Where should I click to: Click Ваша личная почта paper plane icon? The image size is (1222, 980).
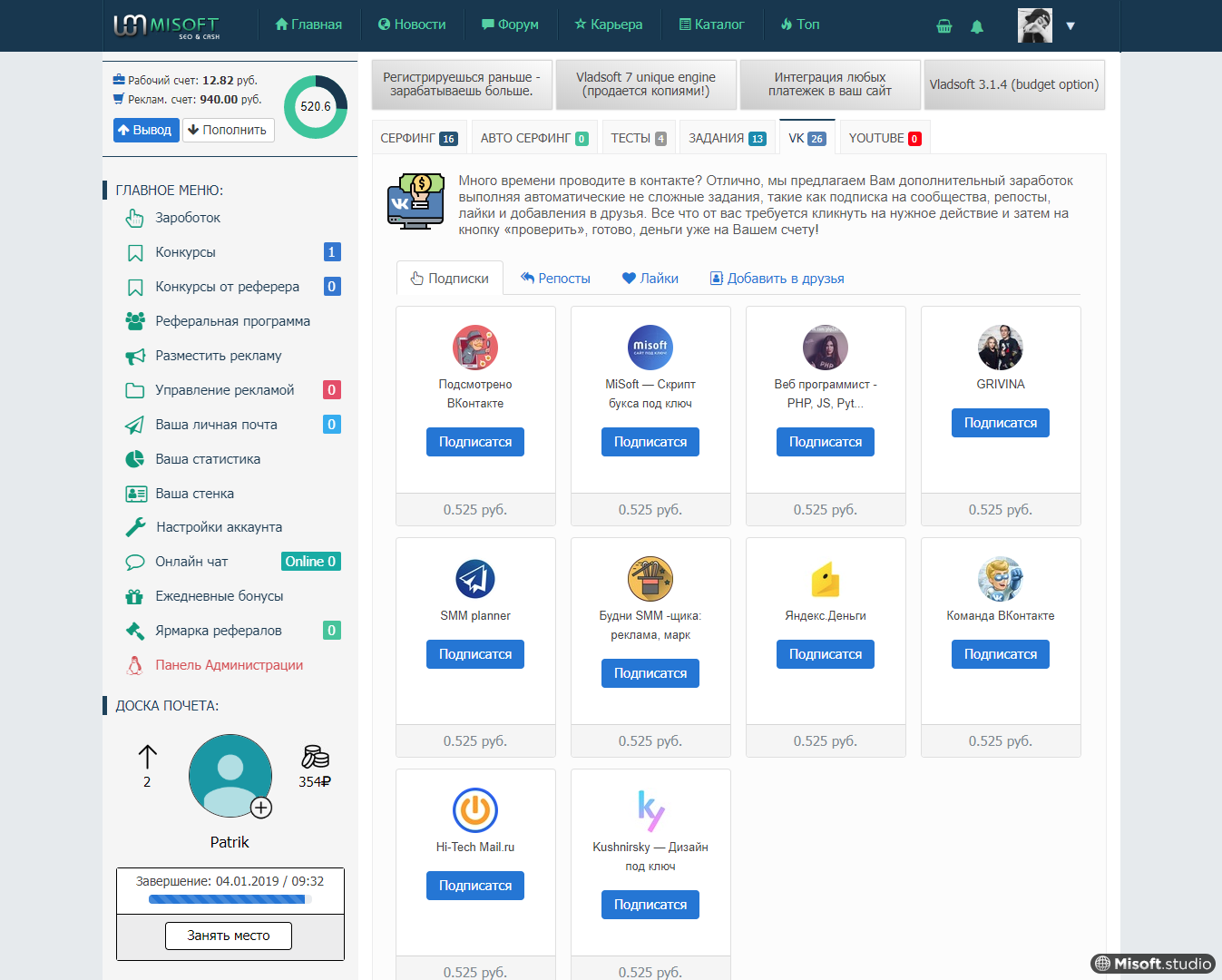134,425
